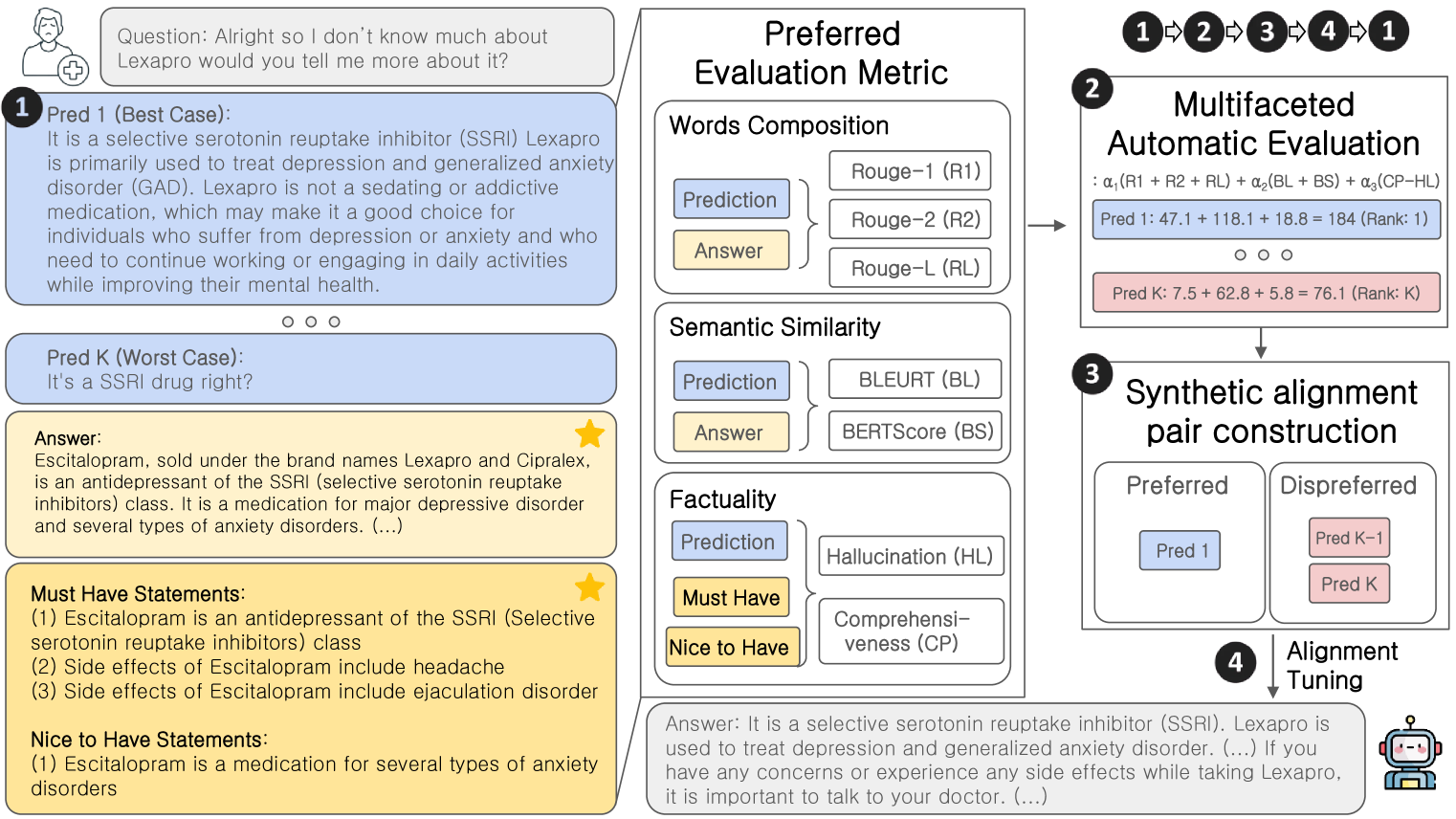Click the star on the Answer box
Viewport: 1456px width, 819px height.
pos(589,433)
